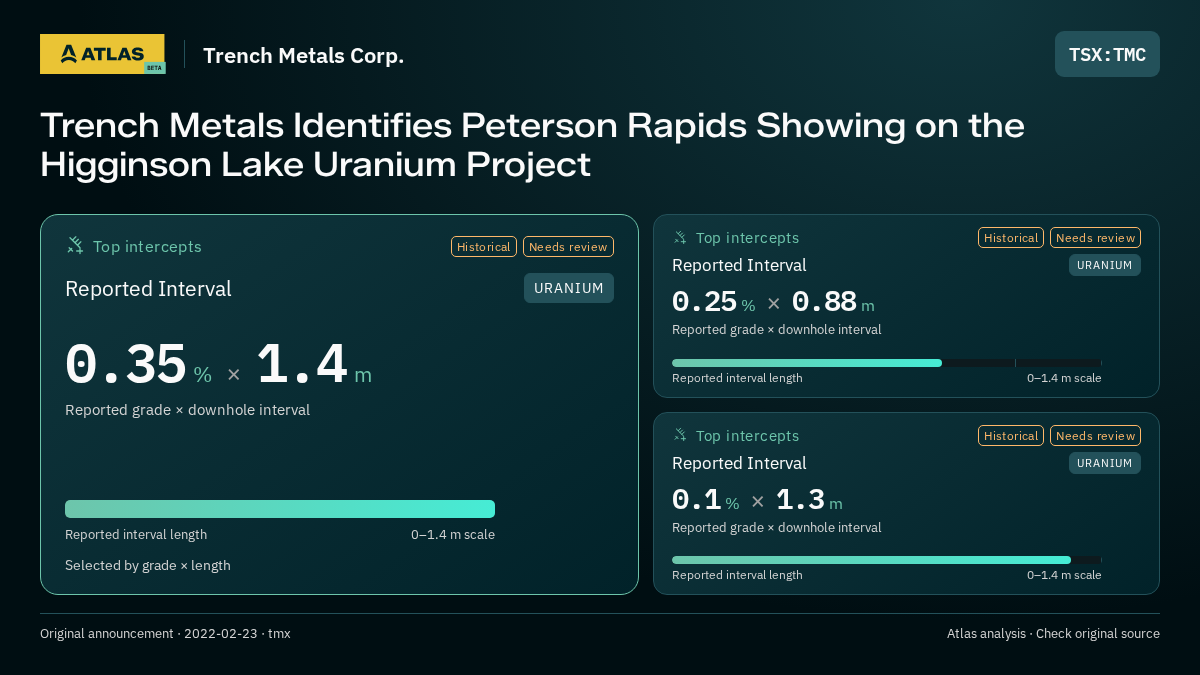
Task: Click 'Reported Interval' heading on the 0.25% card
Action: point(739,265)
